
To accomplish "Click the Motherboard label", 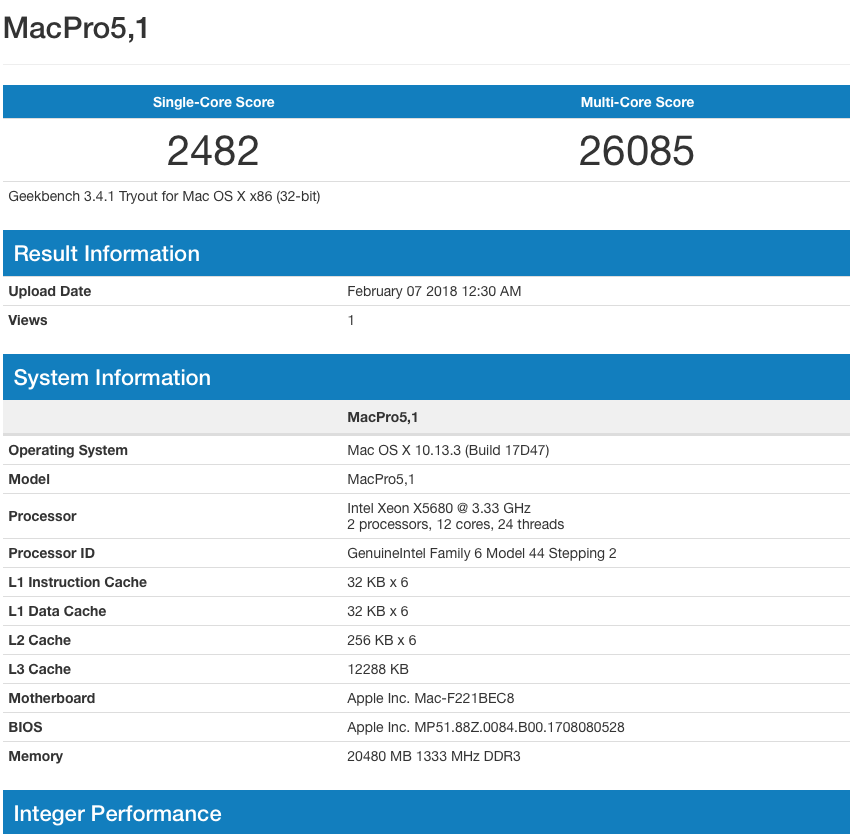I will (x=52, y=698).
